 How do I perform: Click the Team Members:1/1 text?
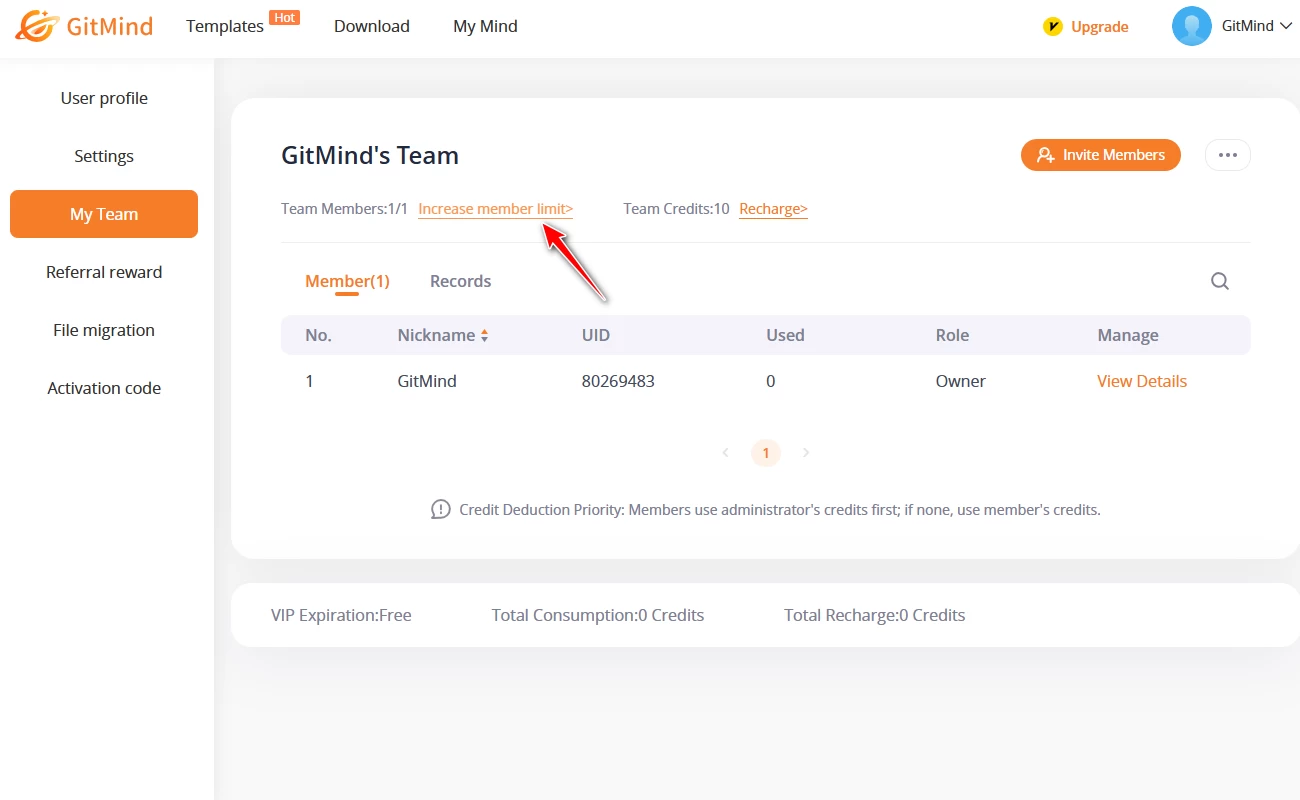345,209
